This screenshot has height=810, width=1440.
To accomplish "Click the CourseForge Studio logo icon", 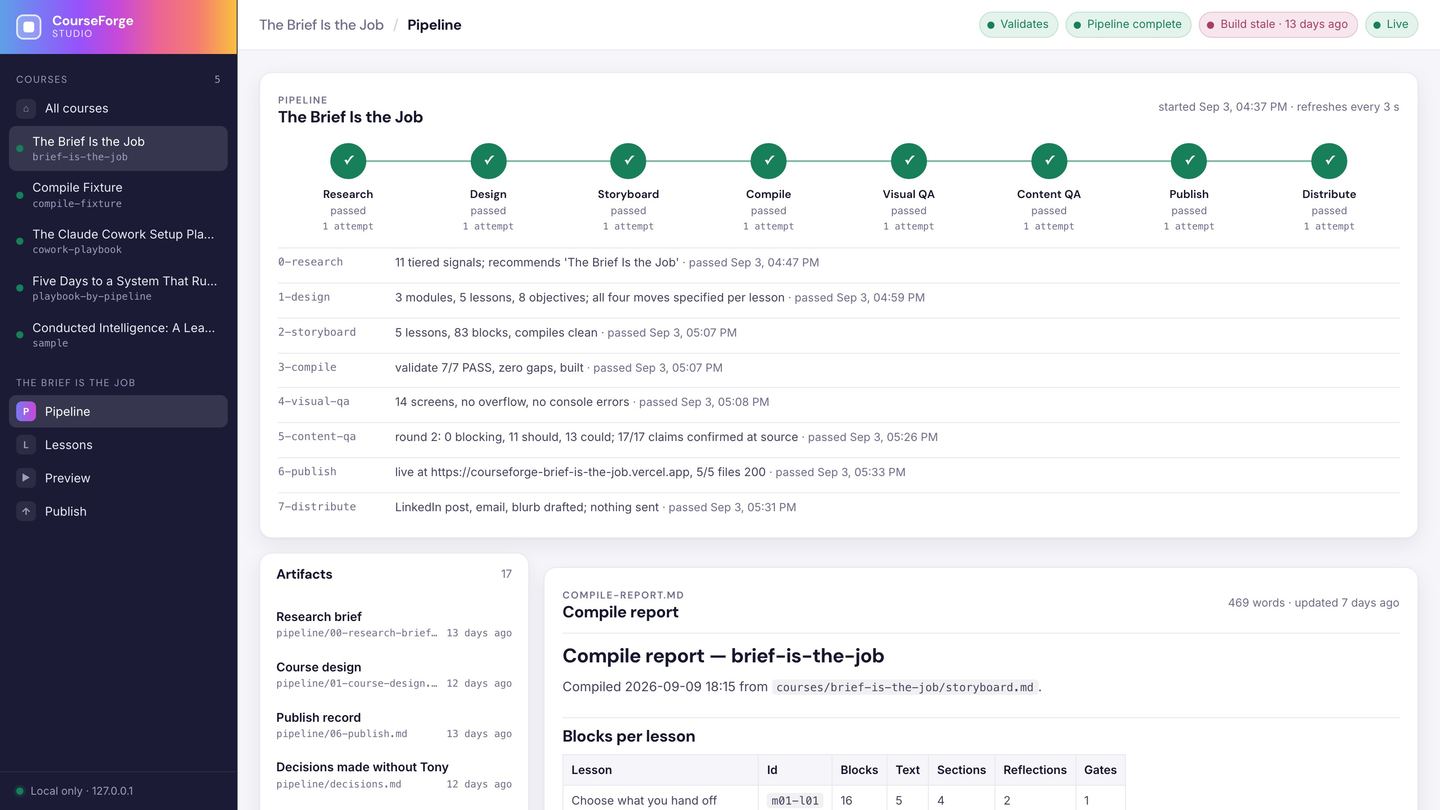I will (29, 27).
